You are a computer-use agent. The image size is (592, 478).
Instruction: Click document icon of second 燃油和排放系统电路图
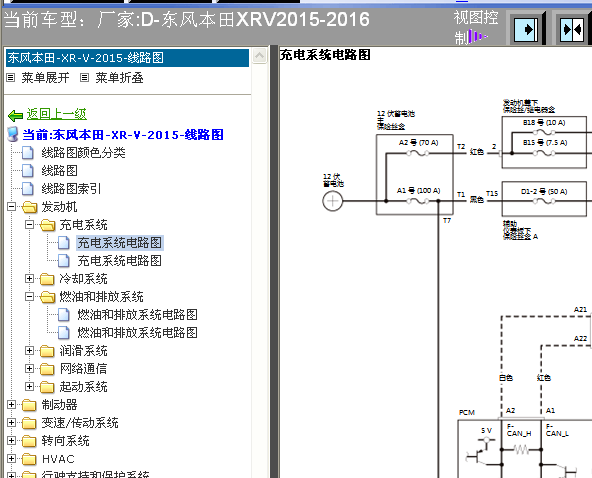pos(64,333)
